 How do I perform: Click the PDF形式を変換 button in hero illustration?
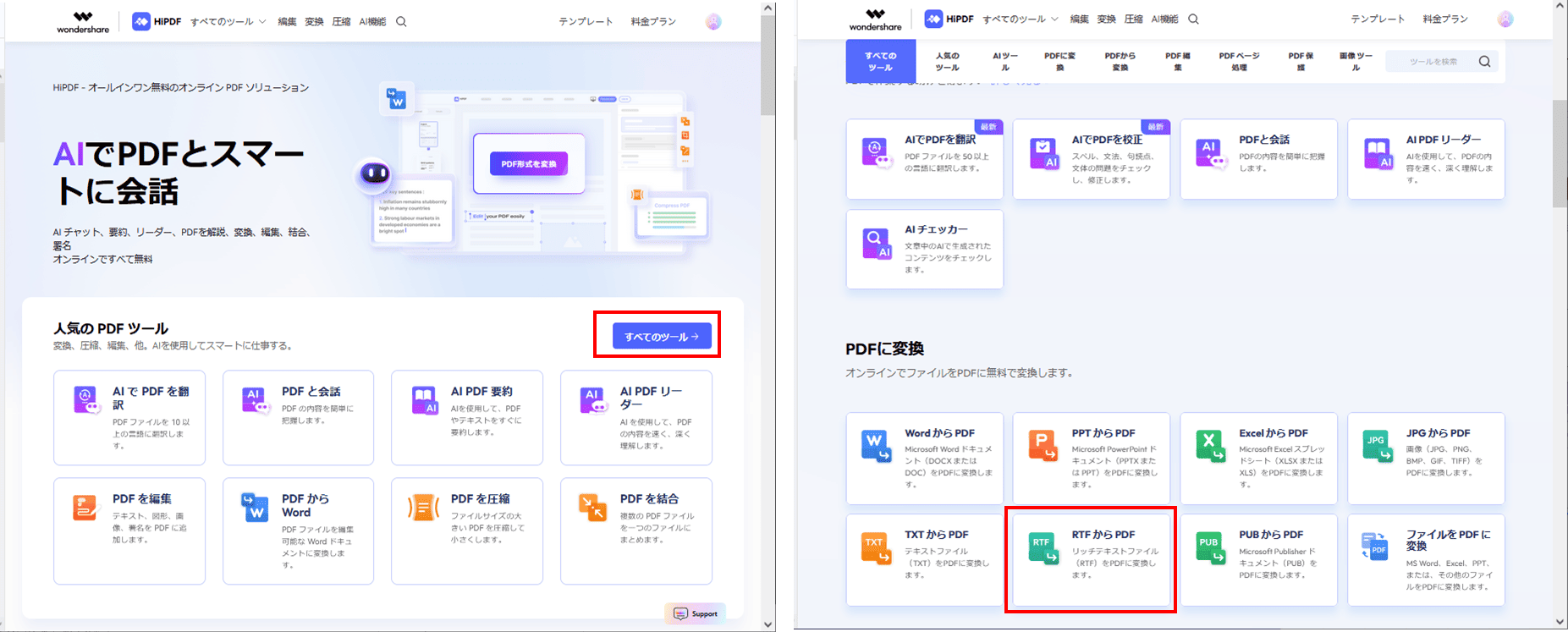pos(529,163)
